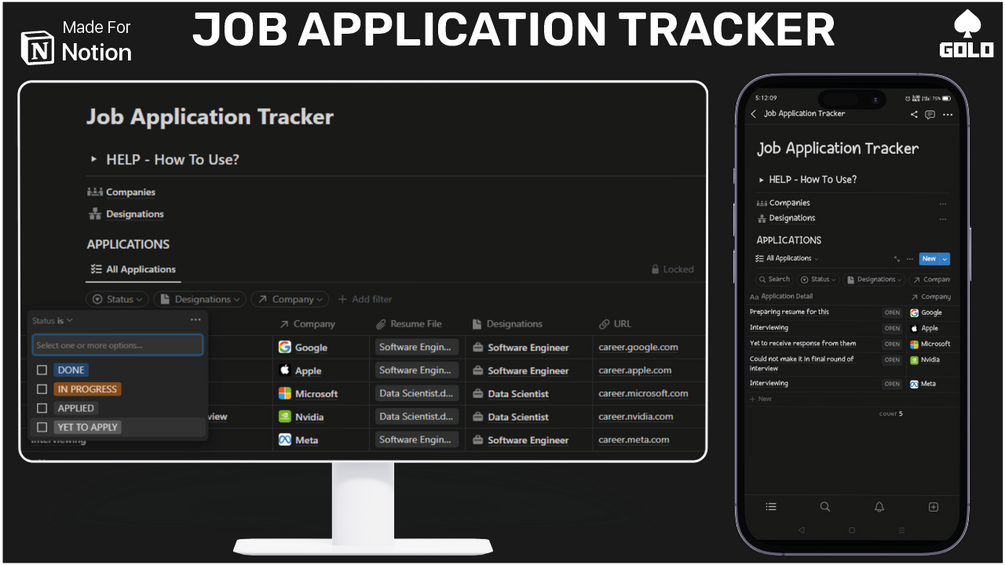Screen dimensions: 1005x565
Task: Click briefcase icon in Apple row designation
Action: [478, 370]
